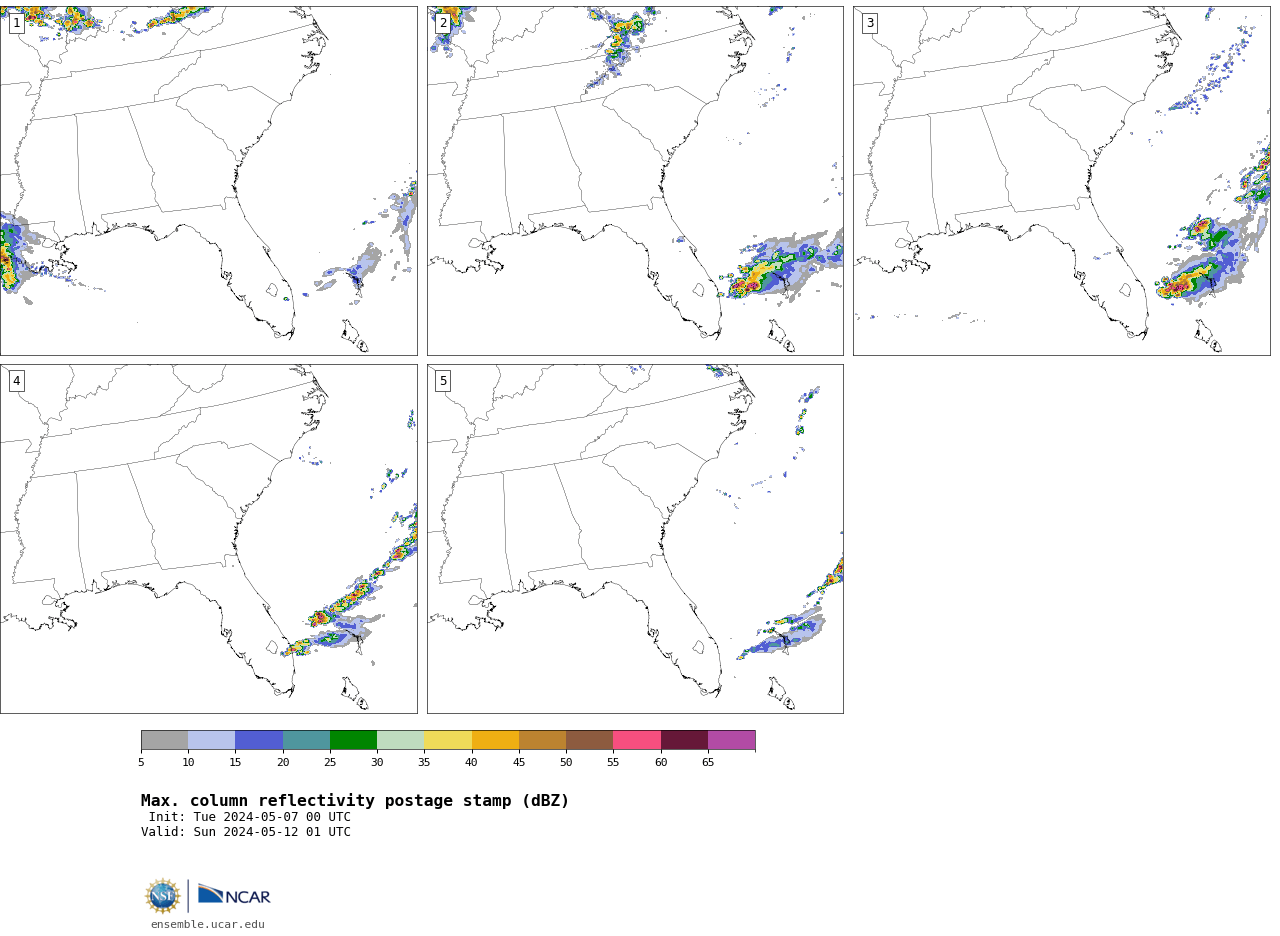The image size is (1280, 936).
Task: Click the pink 55-60 dBZ swatch
Action: 637,740
